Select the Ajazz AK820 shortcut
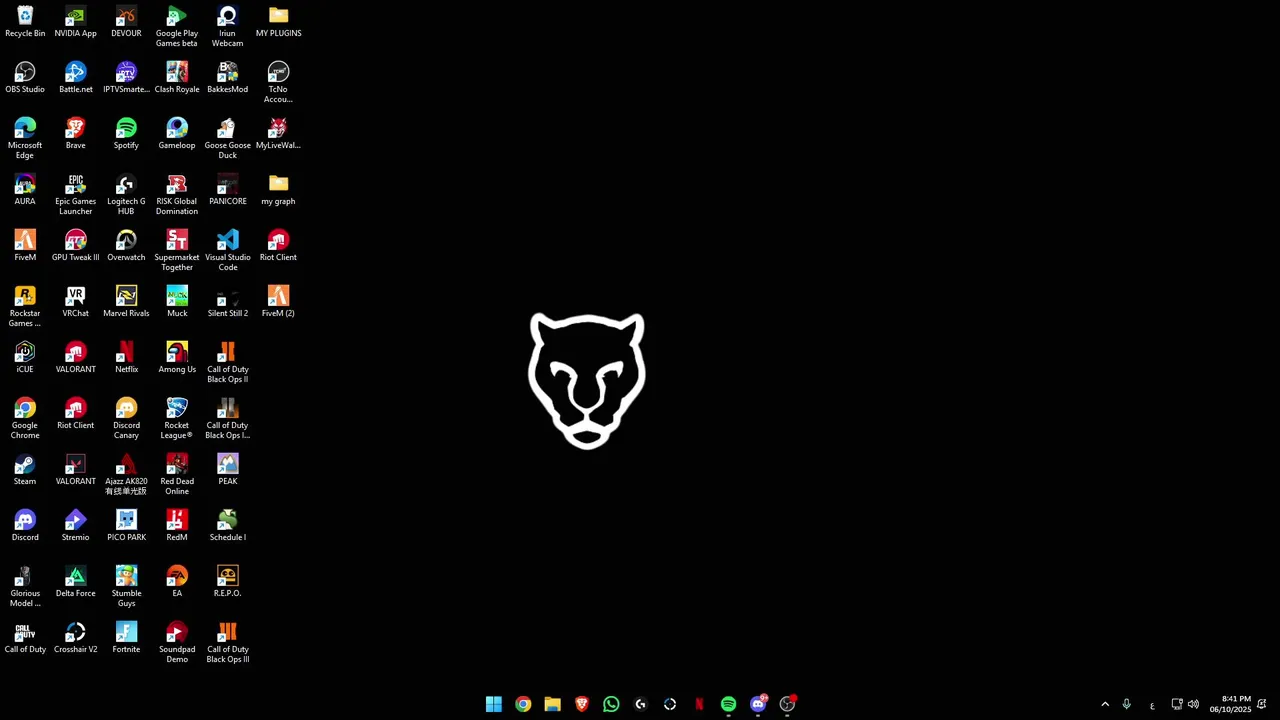 click(126, 474)
